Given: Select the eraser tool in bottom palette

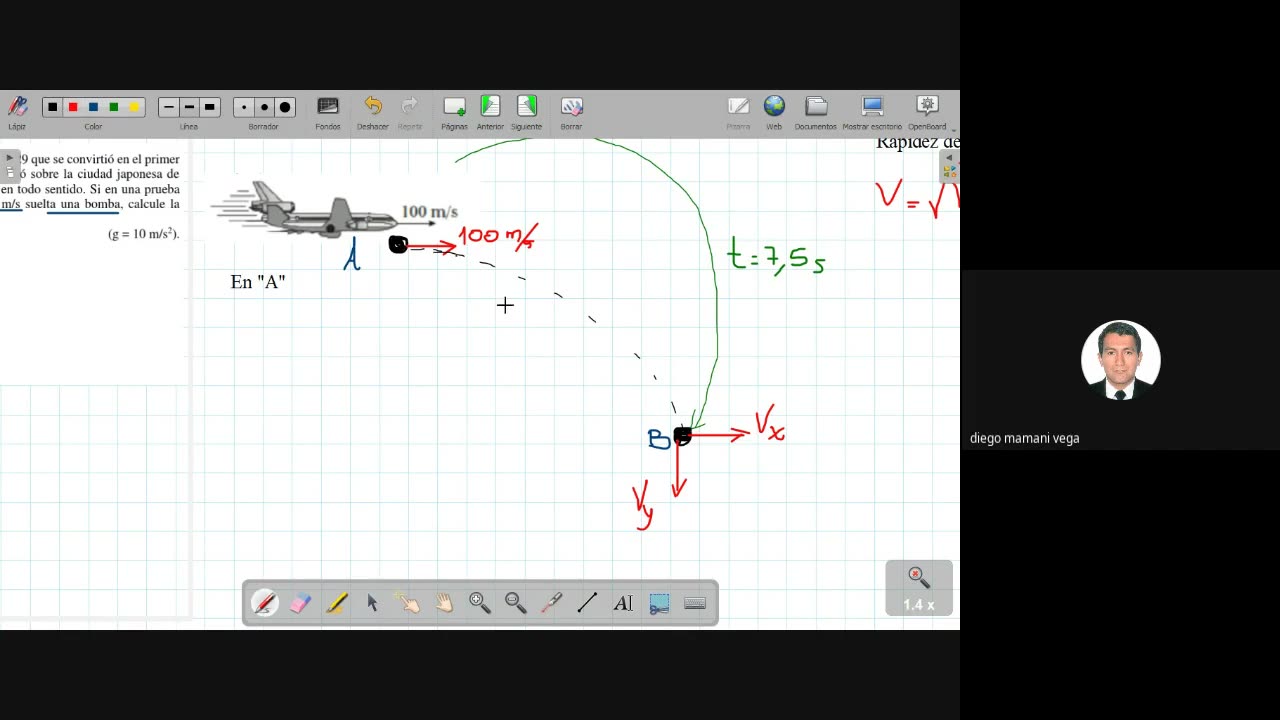Looking at the screenshot, I should point(301,603).
